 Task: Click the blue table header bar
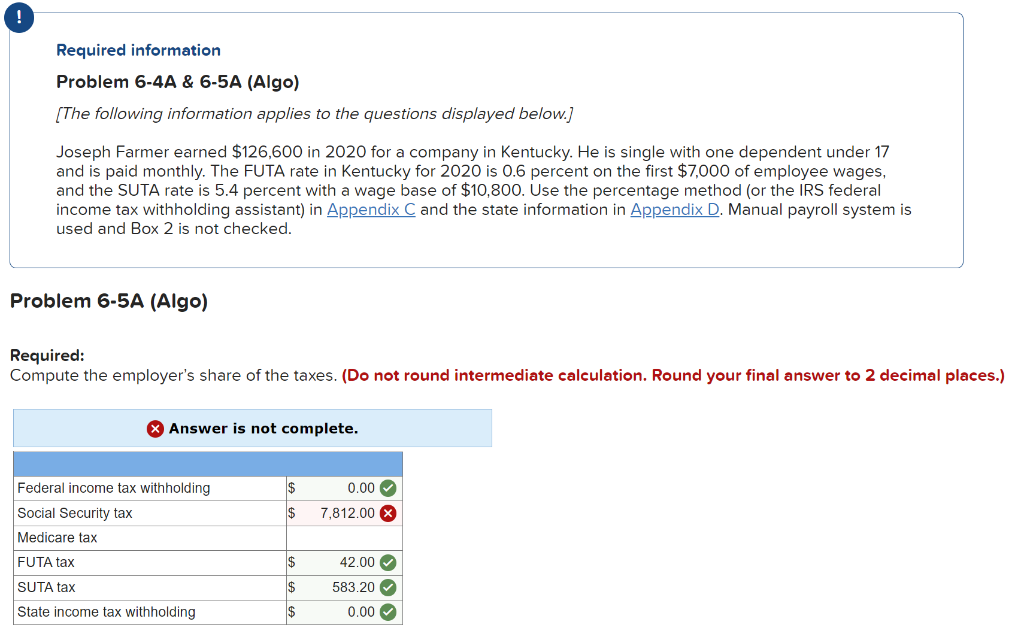207,464
